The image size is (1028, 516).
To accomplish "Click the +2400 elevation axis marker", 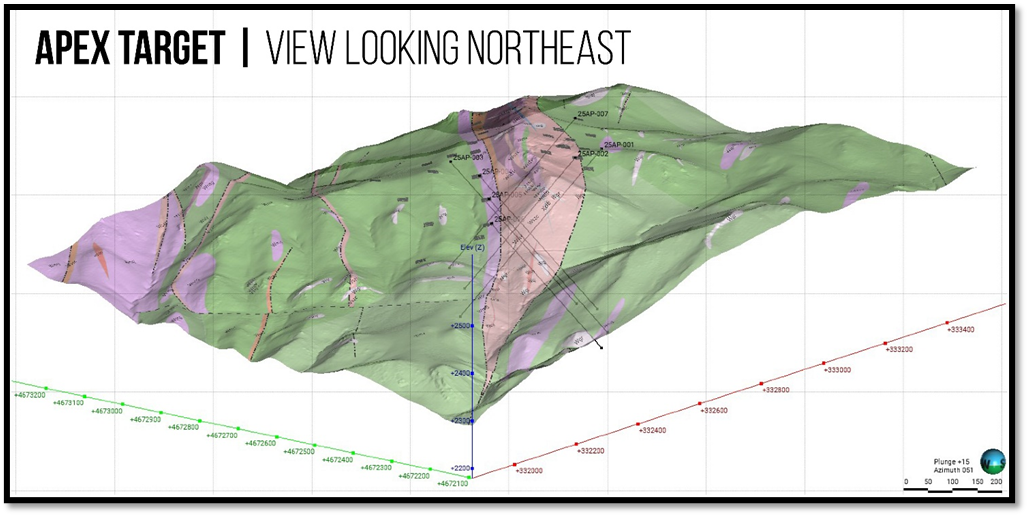I will [459, 373].
